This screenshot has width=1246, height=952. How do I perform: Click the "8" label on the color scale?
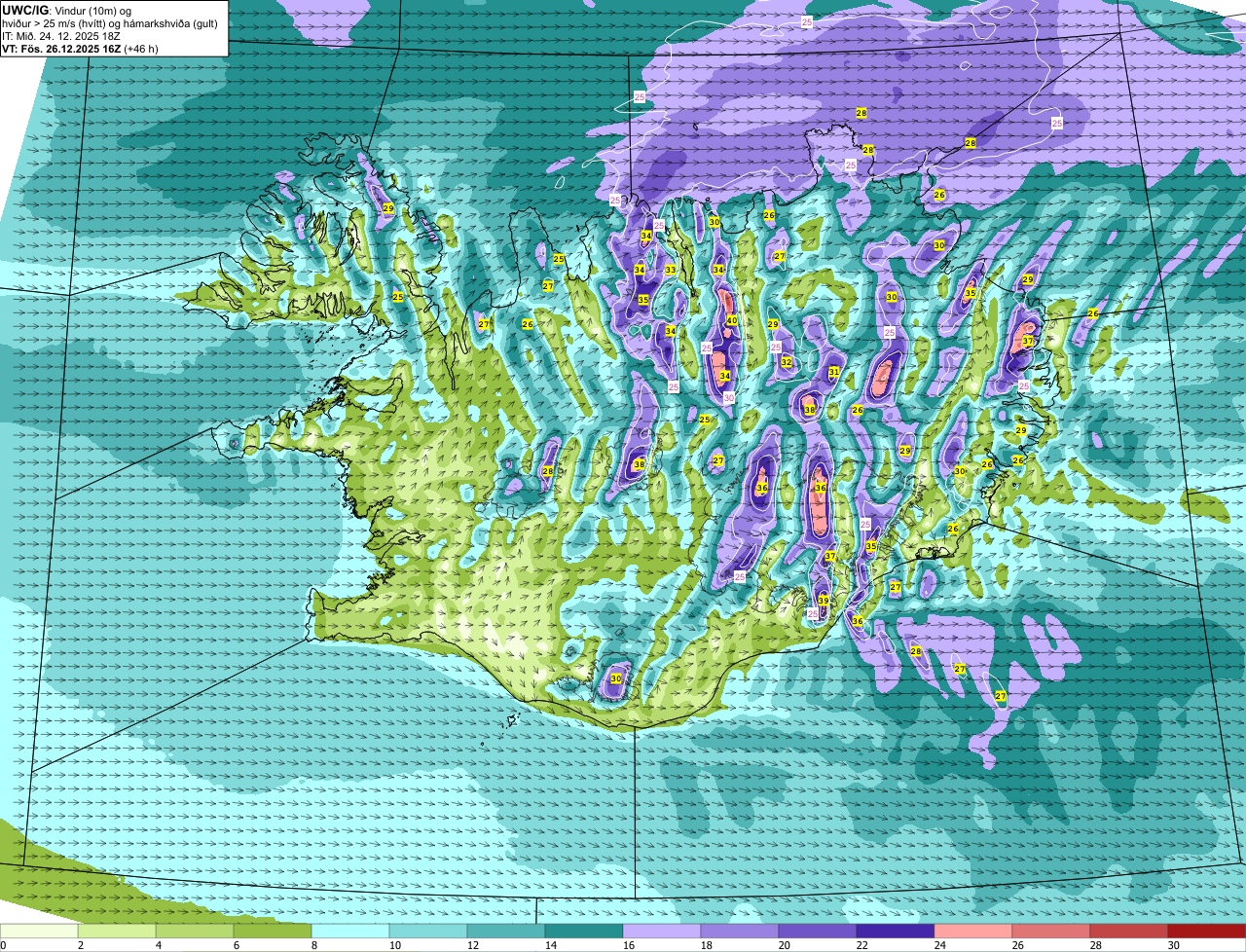point(314,945)
